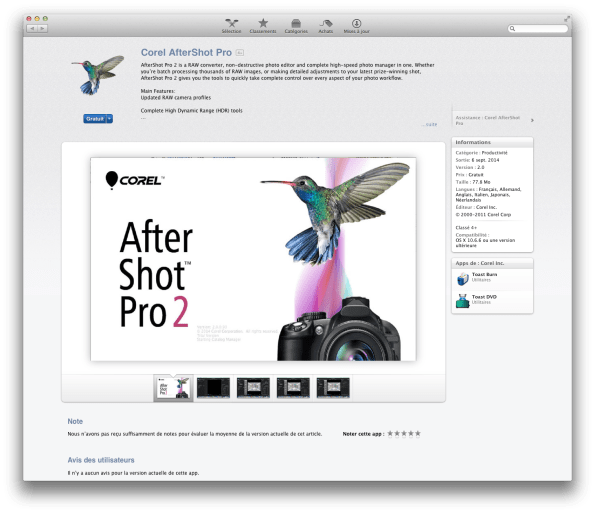Toggle fullscreen with the top-right arrows icon

coord(567,18)
